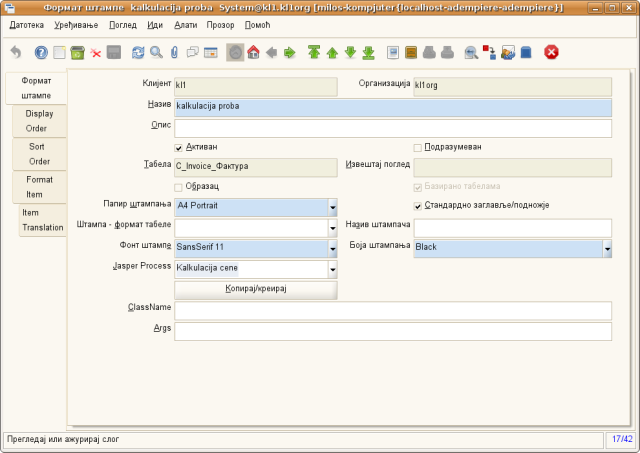Click the red X delete record icon
The height and width of the screenshot is (453, 640).
pyautogui.click(x=96, y=52)
